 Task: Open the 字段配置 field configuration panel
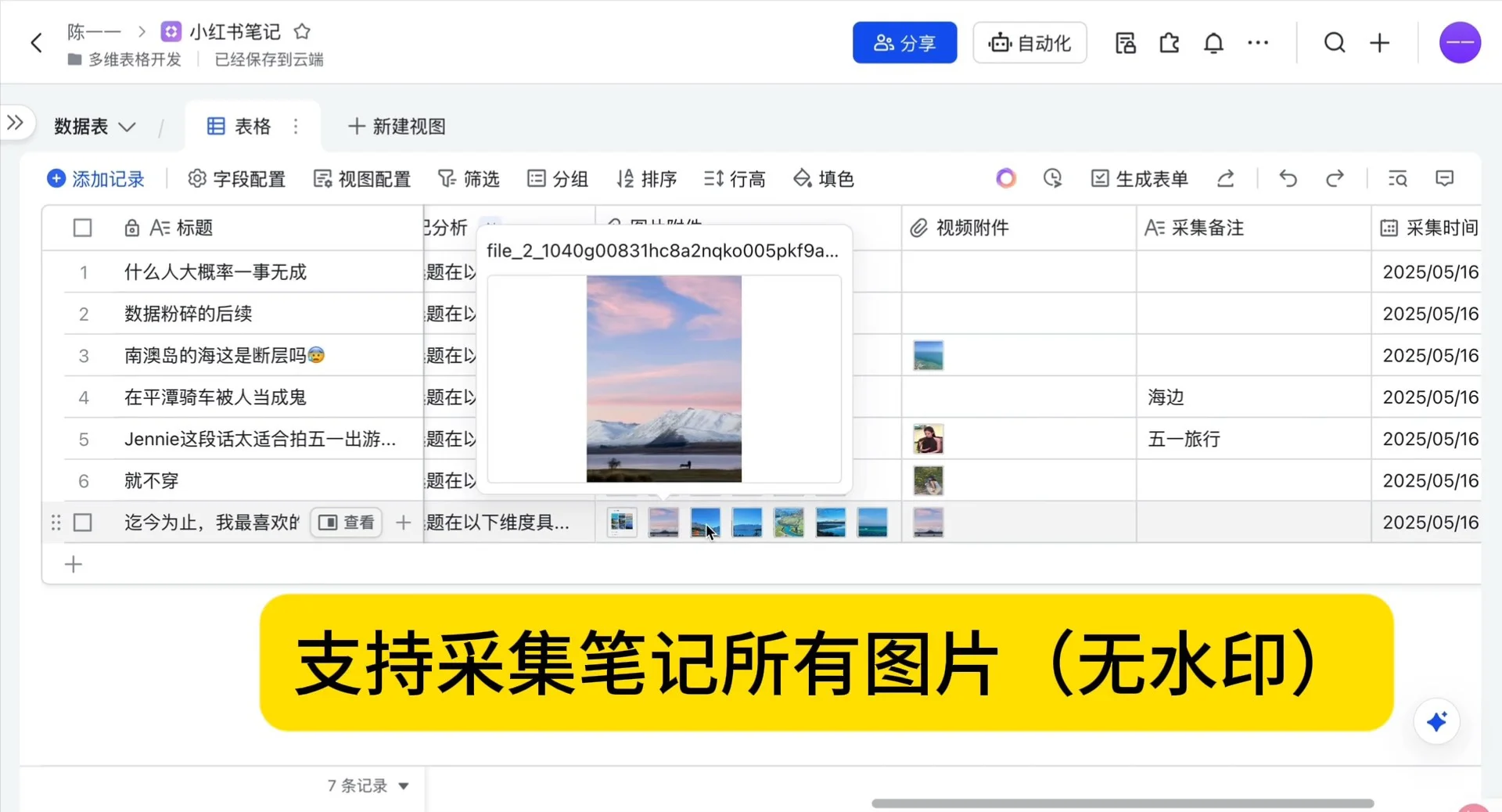click(235, 178)
